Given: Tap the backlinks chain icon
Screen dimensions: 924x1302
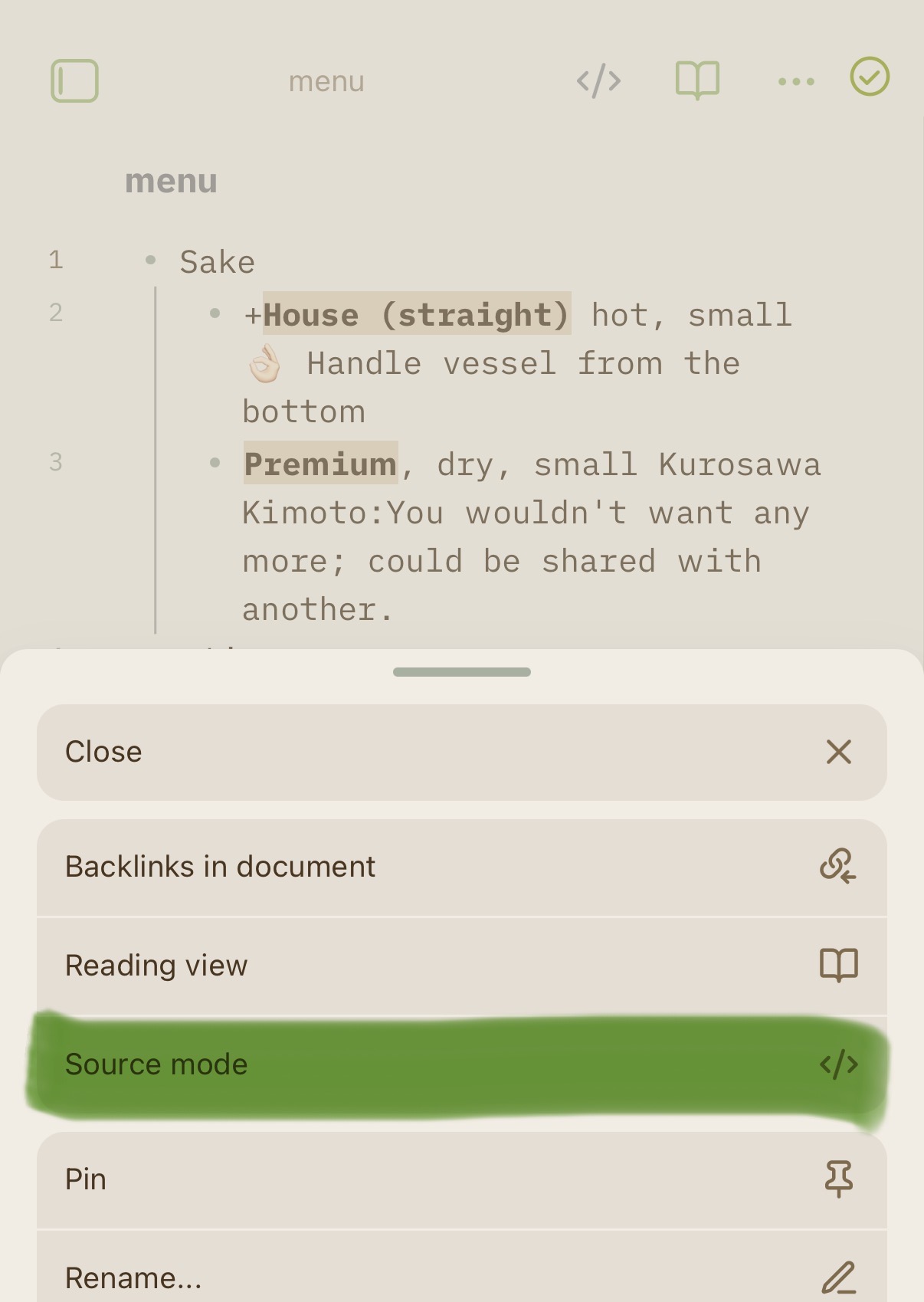Looking at the screenshot, I should 838,866.
